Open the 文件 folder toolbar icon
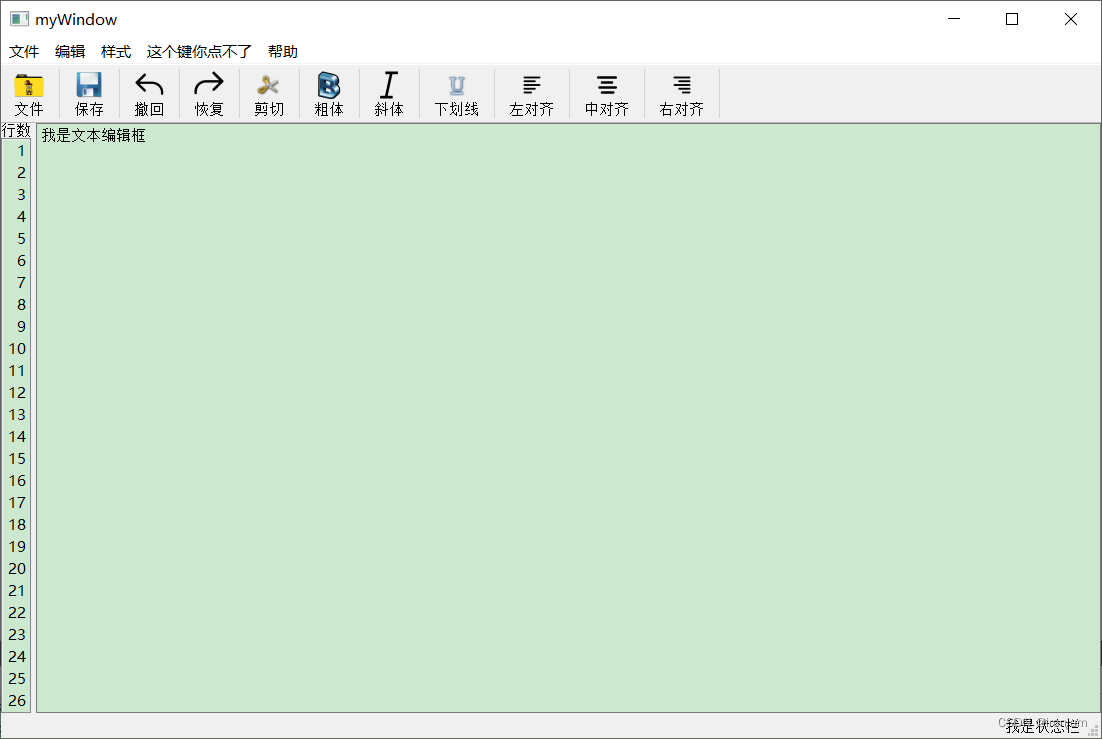Image resolution: width=1102 pixels, height=739 pixels. (29, 86)
